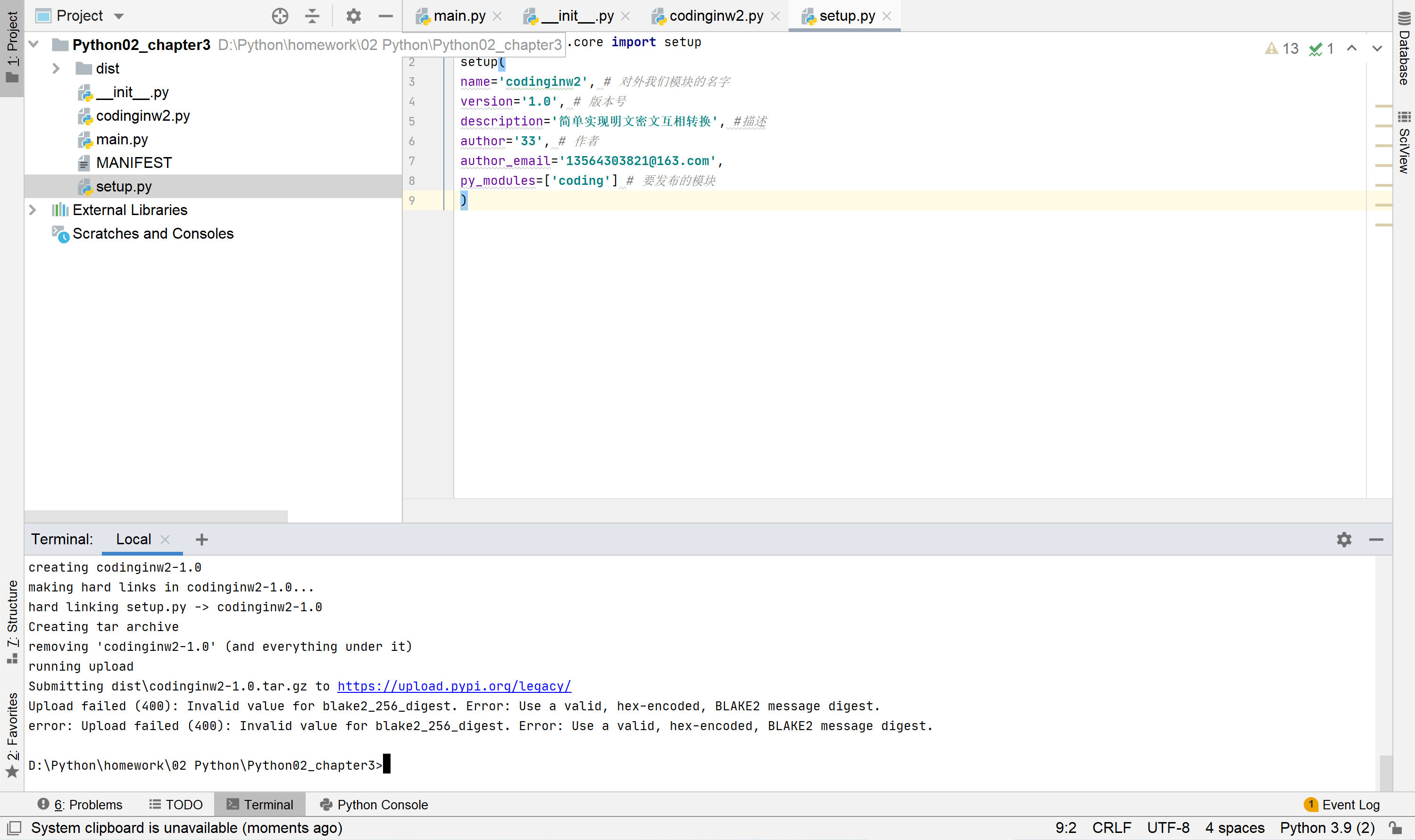1415x840 pixels.
Task: Open the TODO tool window
Action: [x=176, y=804]
